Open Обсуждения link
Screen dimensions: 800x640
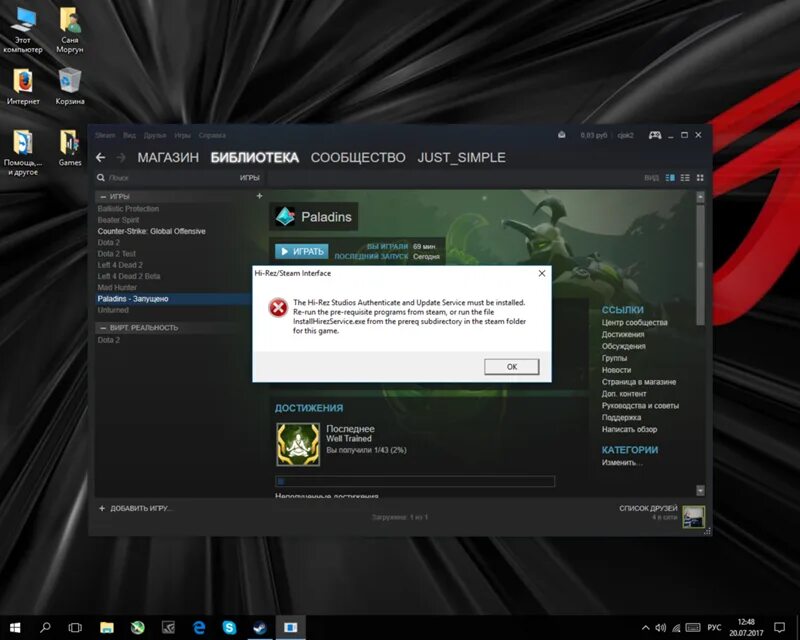tap(623, 346)
